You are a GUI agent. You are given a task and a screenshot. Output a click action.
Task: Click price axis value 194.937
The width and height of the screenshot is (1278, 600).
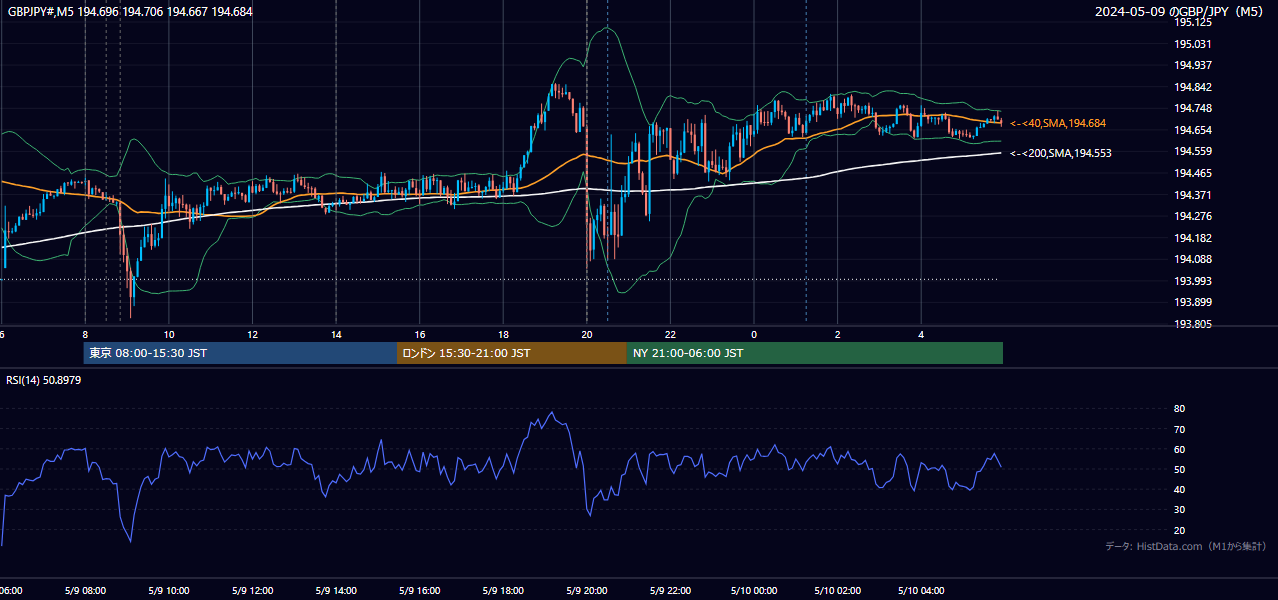point(1192,65)
